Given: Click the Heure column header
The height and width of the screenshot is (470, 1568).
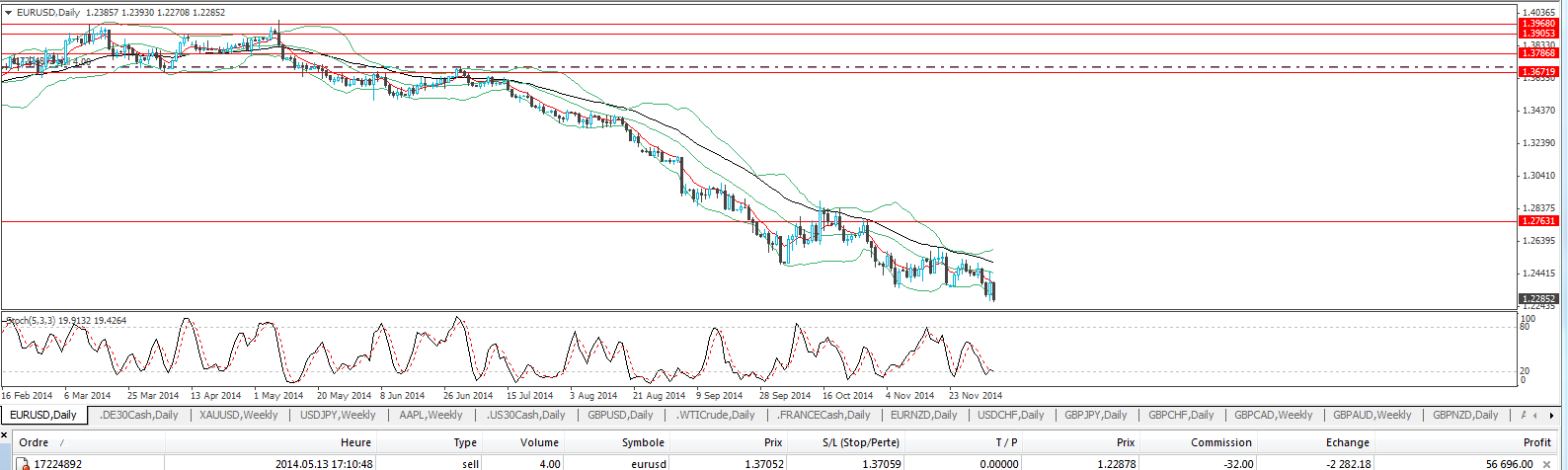Looking at the screenshot, I should (355, 442).
